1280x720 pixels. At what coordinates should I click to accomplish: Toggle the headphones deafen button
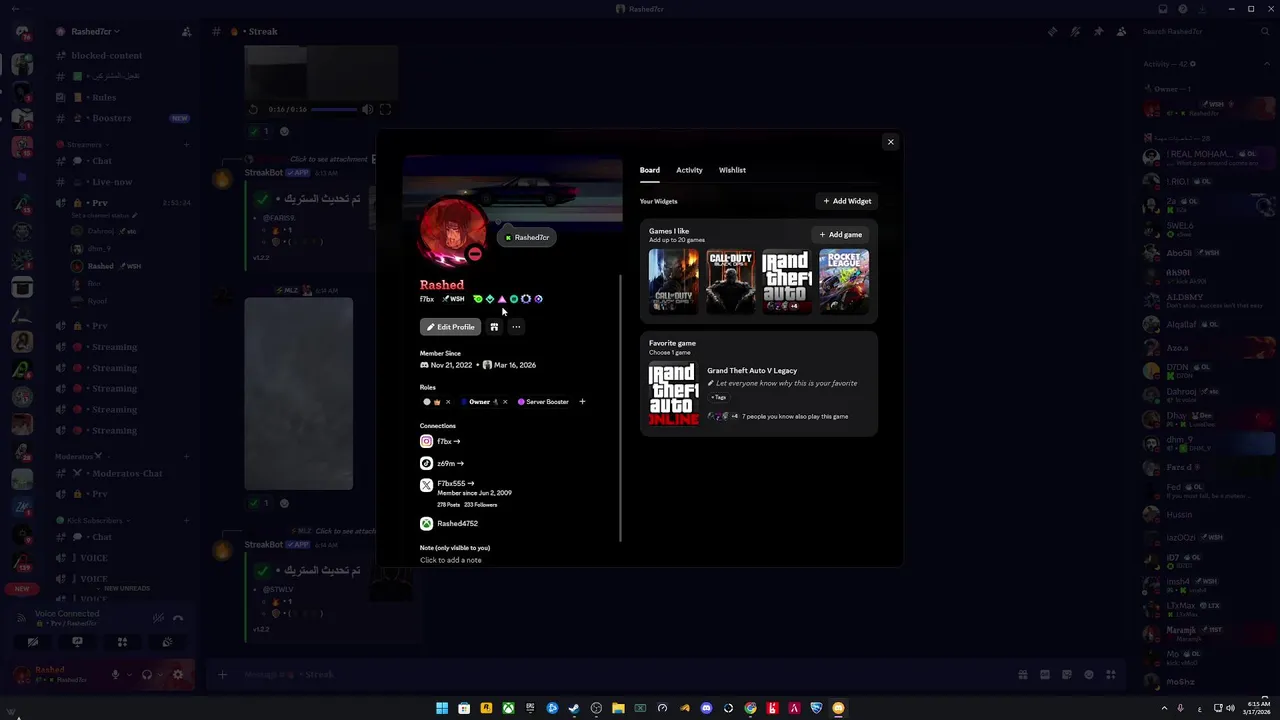point(147,675)
